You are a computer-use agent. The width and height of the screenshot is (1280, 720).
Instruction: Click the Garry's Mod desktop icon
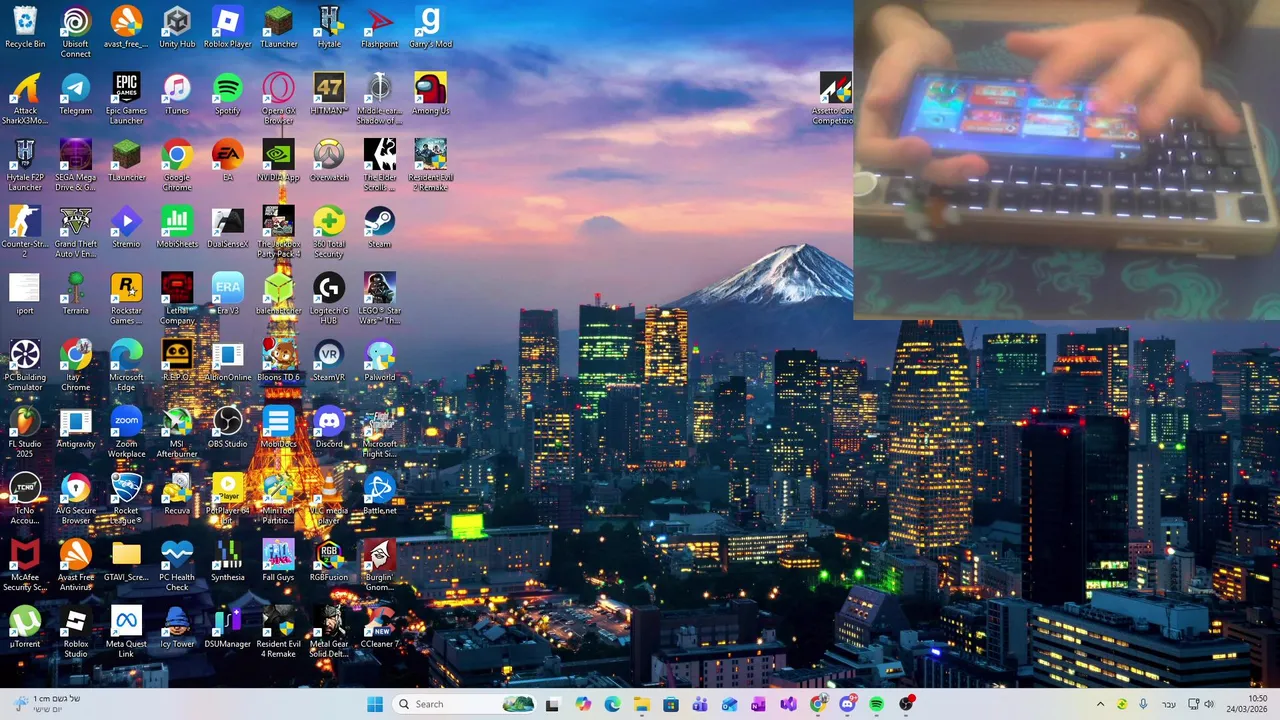[430, 27]
